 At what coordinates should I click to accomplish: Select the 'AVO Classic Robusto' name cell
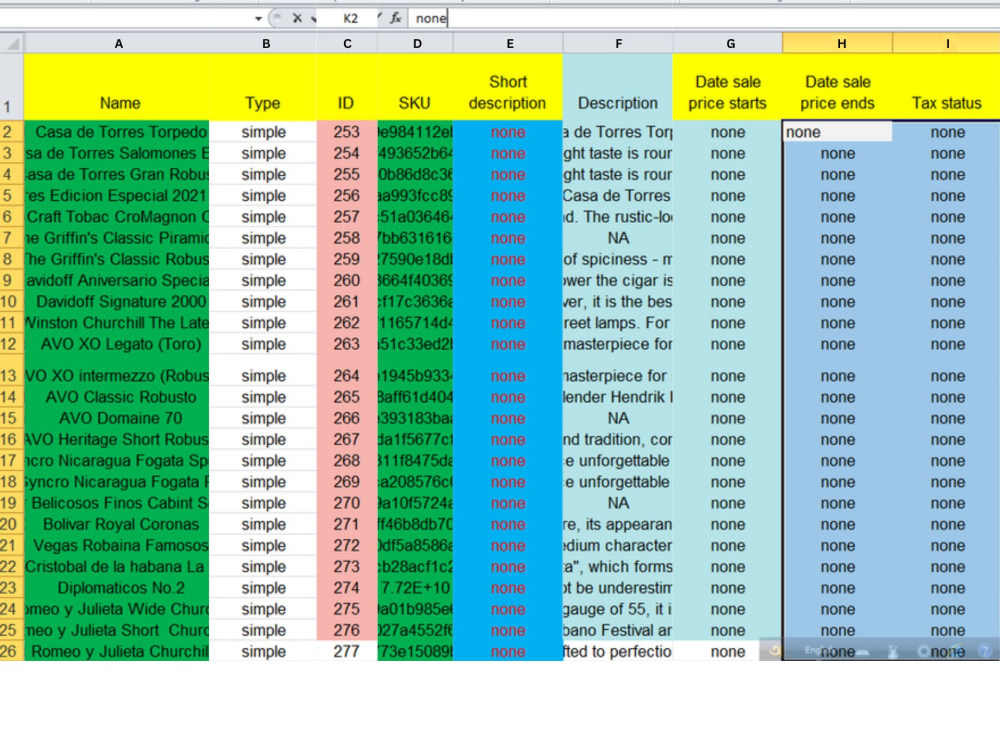(117, 397)
